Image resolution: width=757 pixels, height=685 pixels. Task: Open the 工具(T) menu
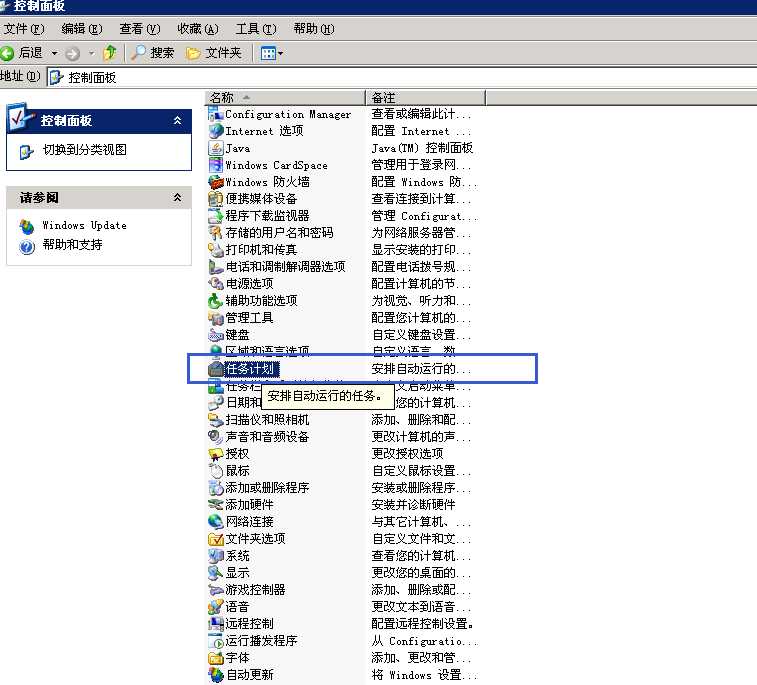pyautogui.click(x=256, y=29)
